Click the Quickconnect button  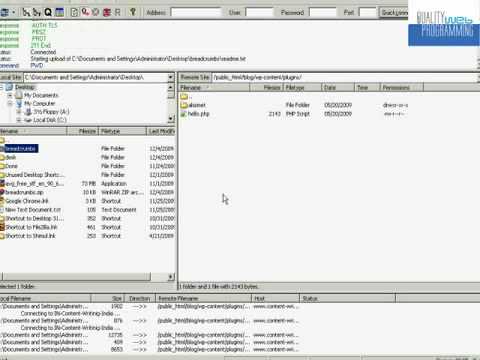point(394,13)
